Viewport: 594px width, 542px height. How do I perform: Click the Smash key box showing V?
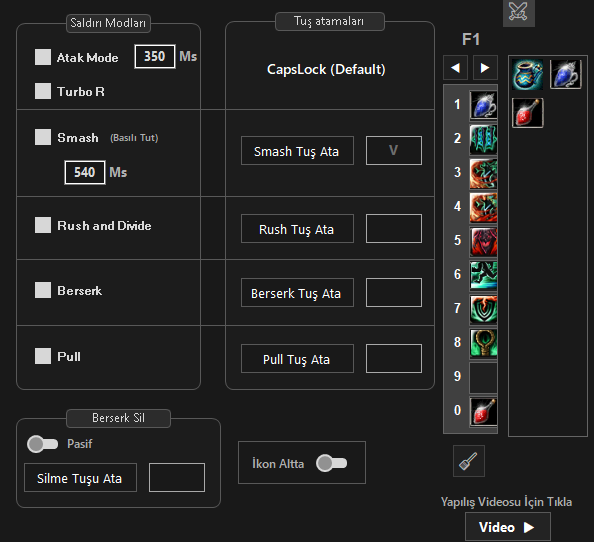(x=394, y=150)
